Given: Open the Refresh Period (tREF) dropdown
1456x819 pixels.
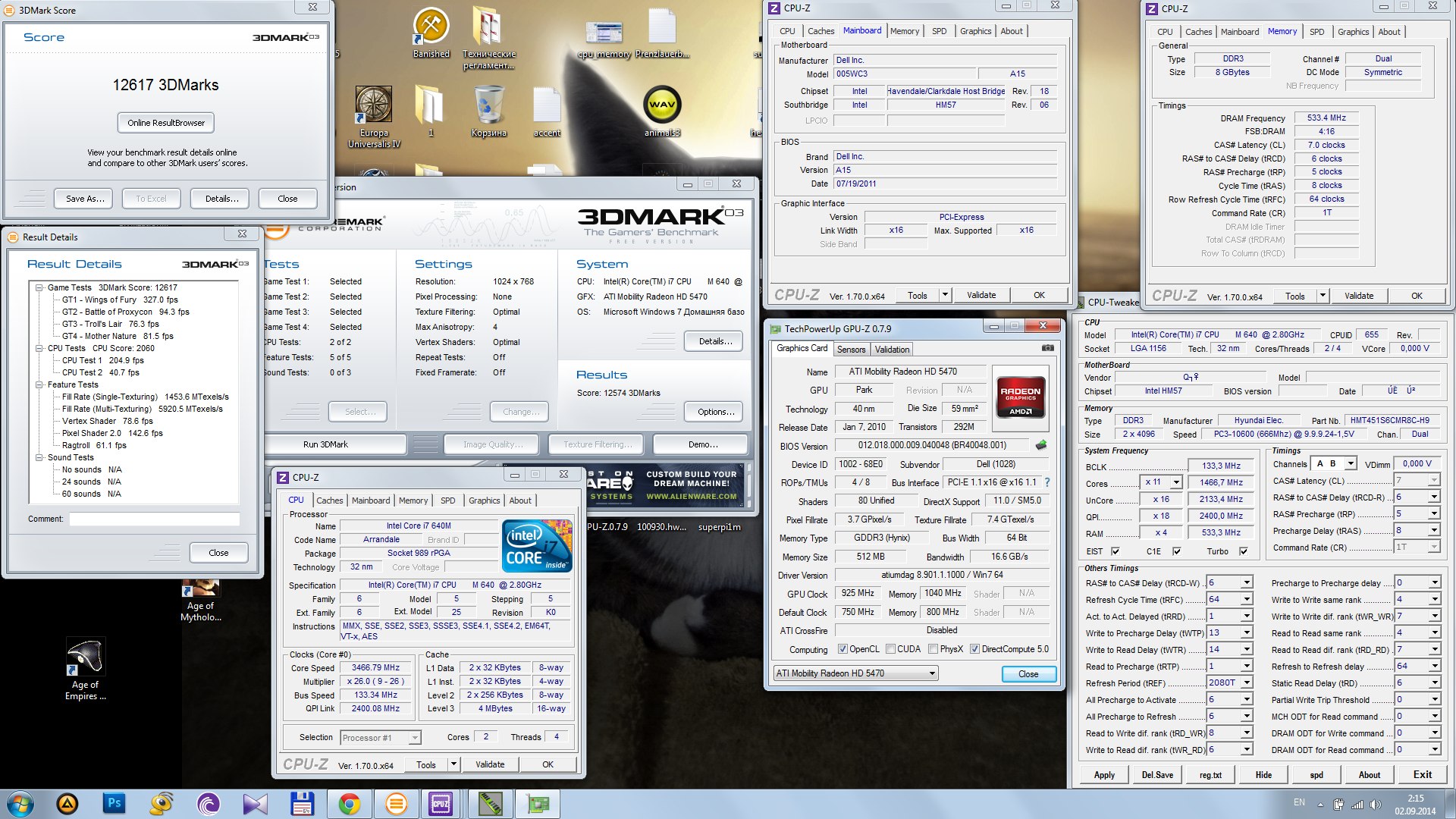Looking at the screenshot, I should coord(1246,682).
